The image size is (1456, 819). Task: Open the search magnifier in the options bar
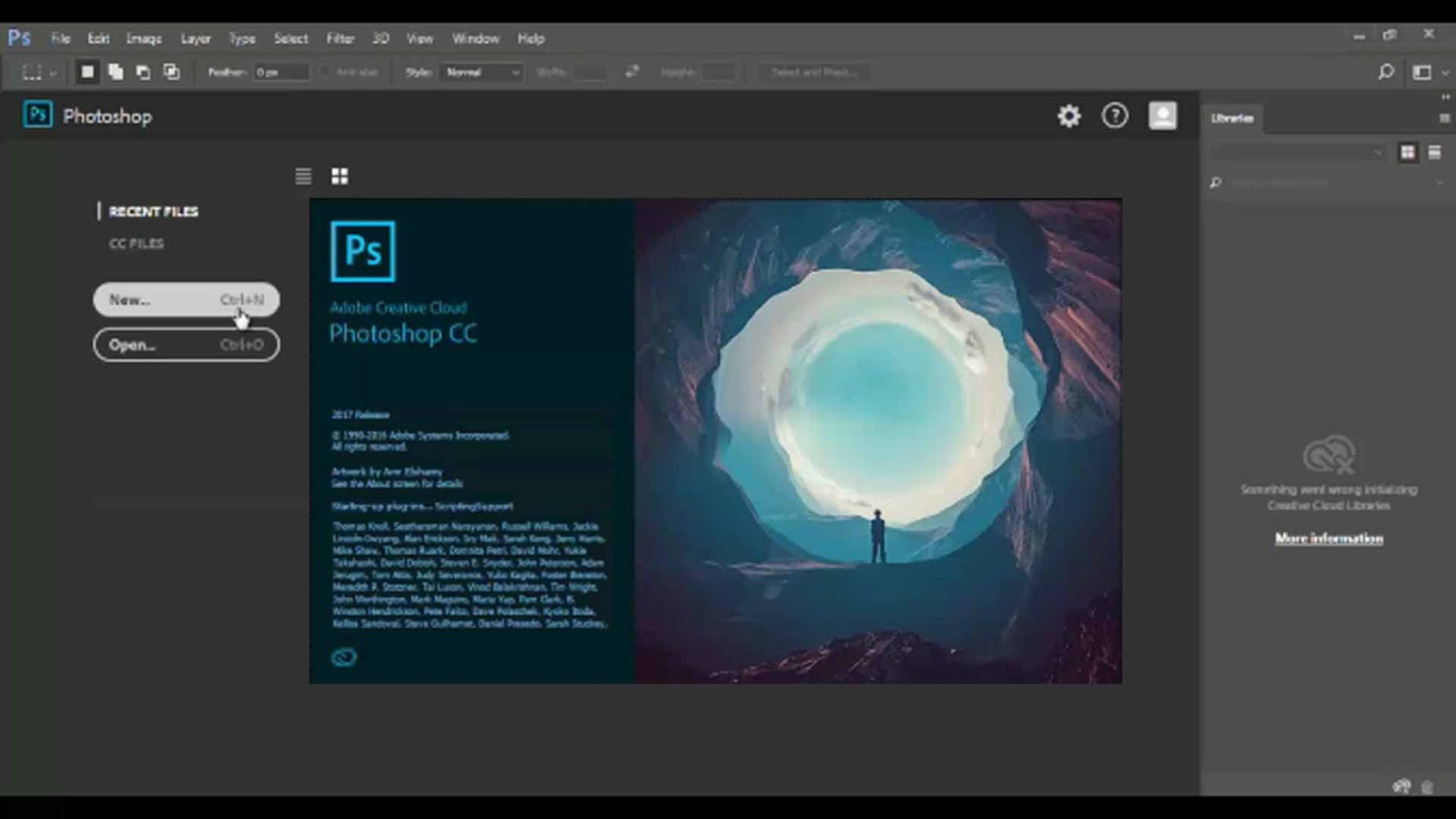1386,72
